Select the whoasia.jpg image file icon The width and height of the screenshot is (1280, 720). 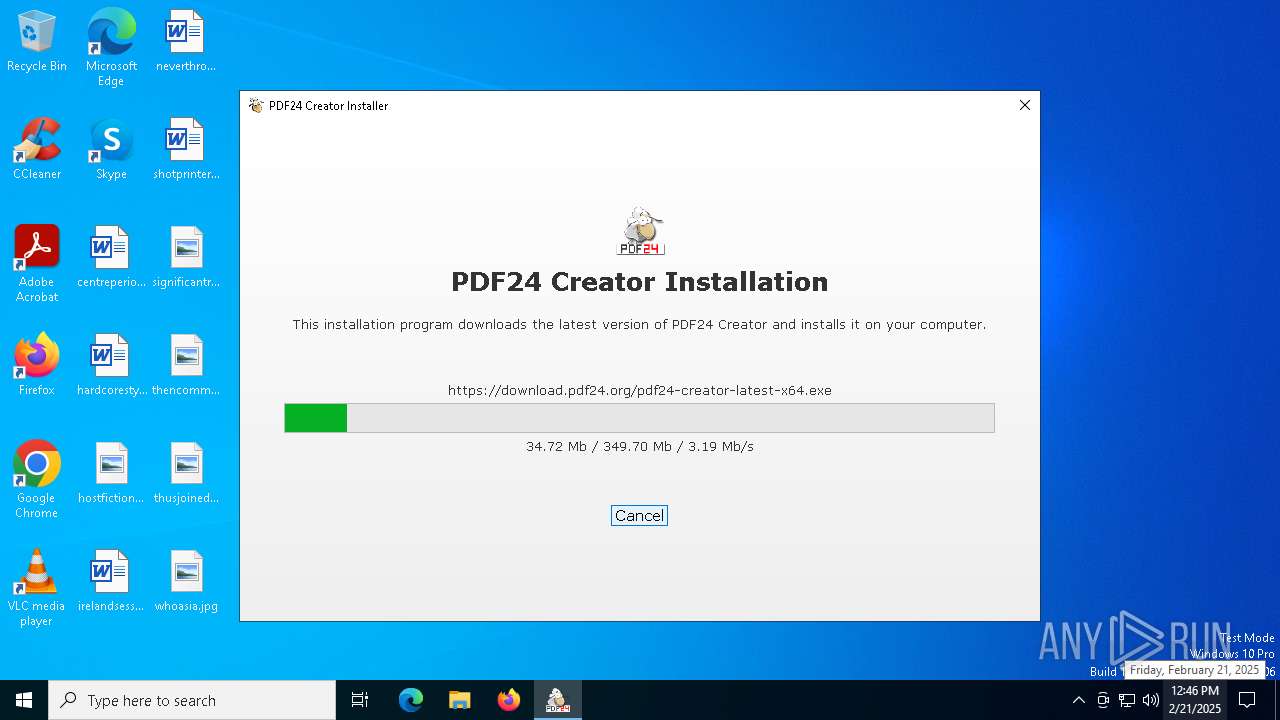pyautogui.click(x=186, y=582)
